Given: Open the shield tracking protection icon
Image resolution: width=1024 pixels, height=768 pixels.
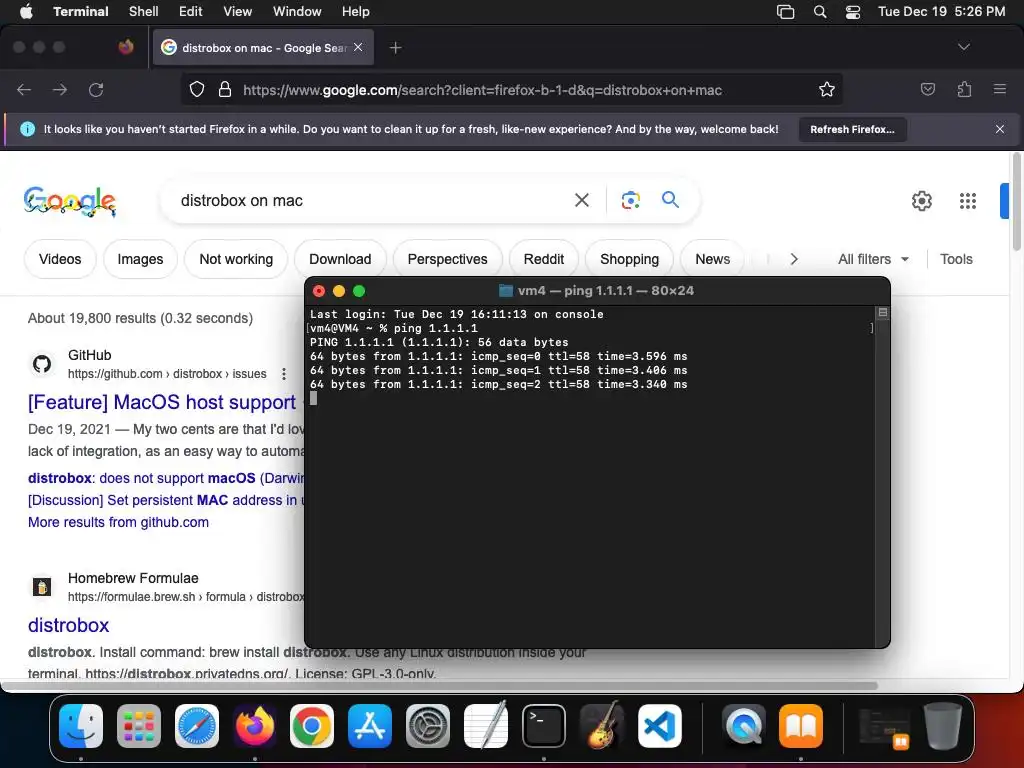Looking at the screenshot, I should click(197, 90).
